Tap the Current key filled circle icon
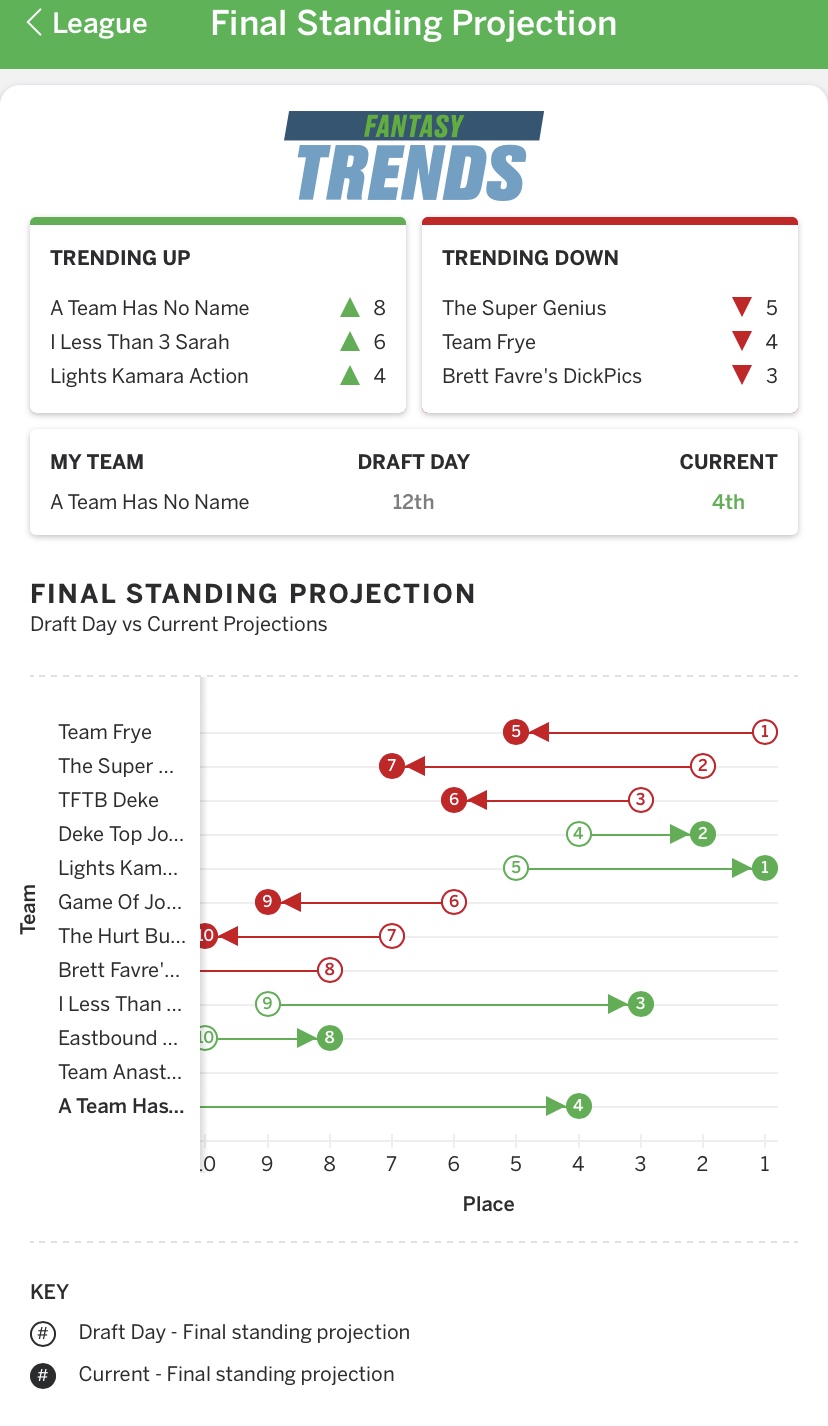This screenshot has width=828, height=1426. (x=43, y=1376)
